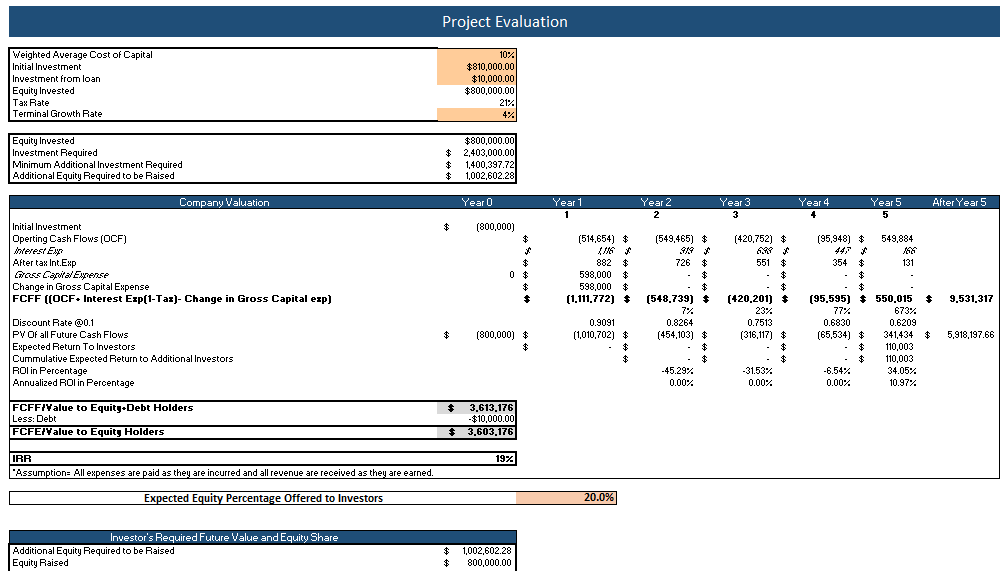The width and height of the screenshot is (1008, 571).
Task: Select the Less: Debt -$10,000.00 cell
Action: click(x=477, y=420)
